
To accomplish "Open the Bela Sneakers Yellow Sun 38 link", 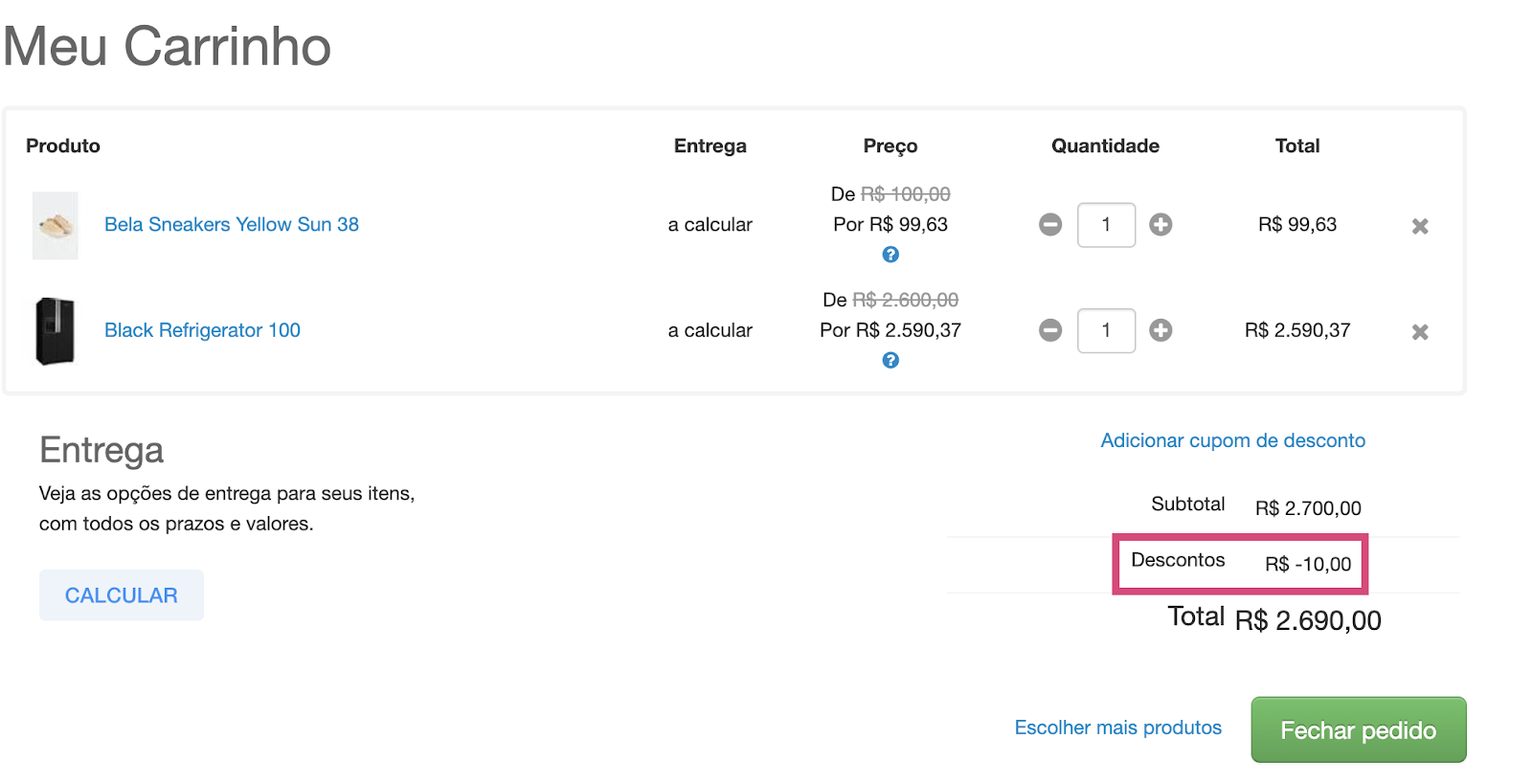I will point(232,225).
